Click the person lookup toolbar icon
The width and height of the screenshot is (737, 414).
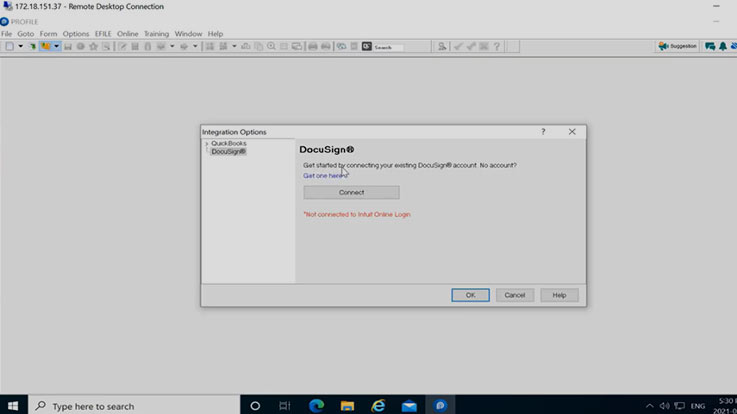click(x=442, y=46)
